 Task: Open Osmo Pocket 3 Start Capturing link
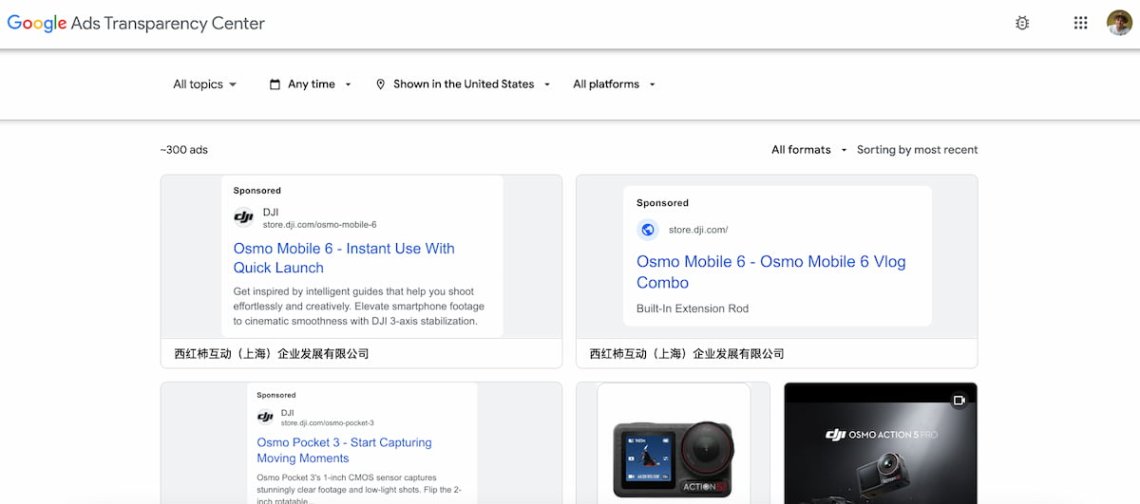click(x=344, y=450)
